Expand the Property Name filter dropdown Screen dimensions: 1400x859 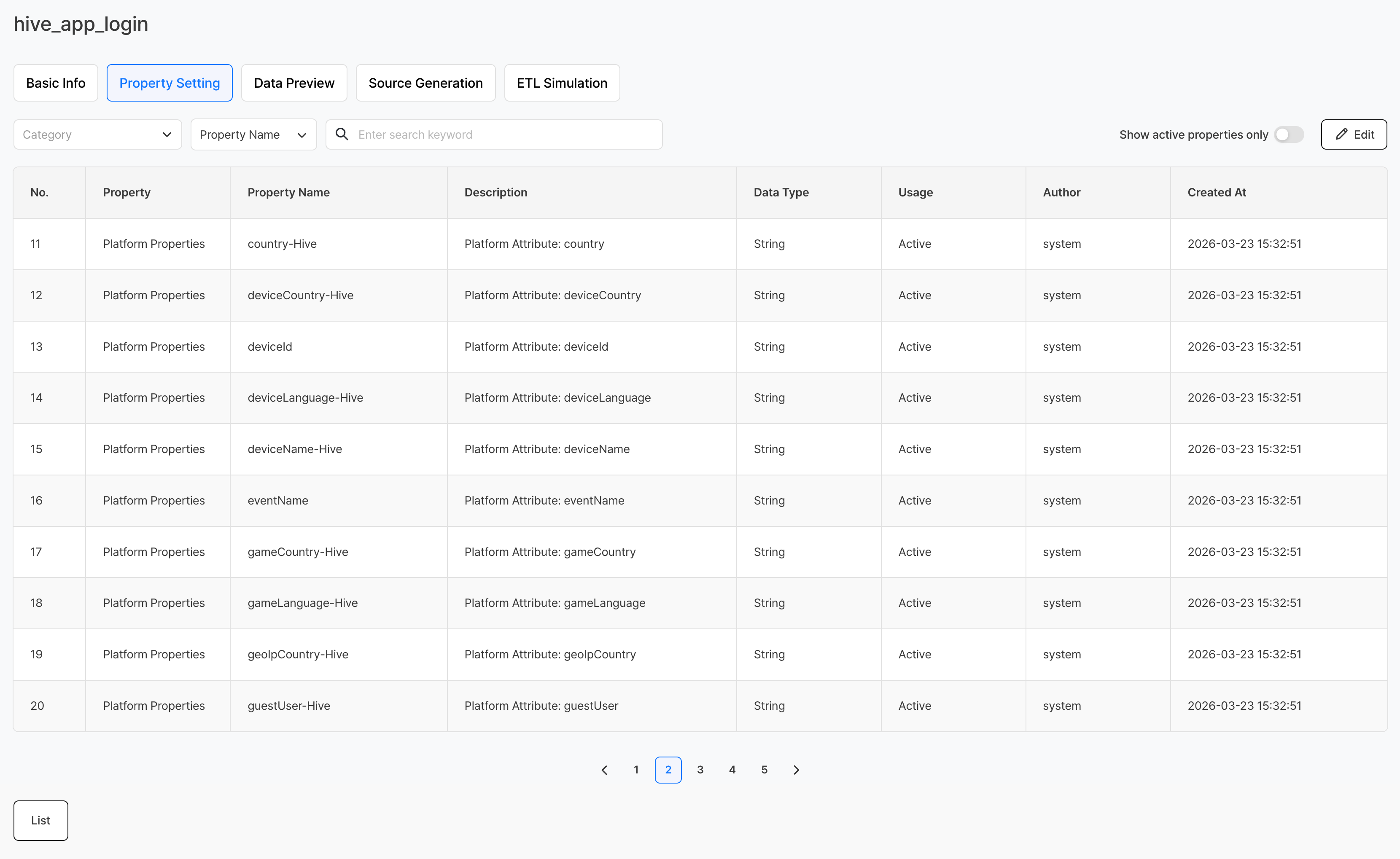coord(253,134)
